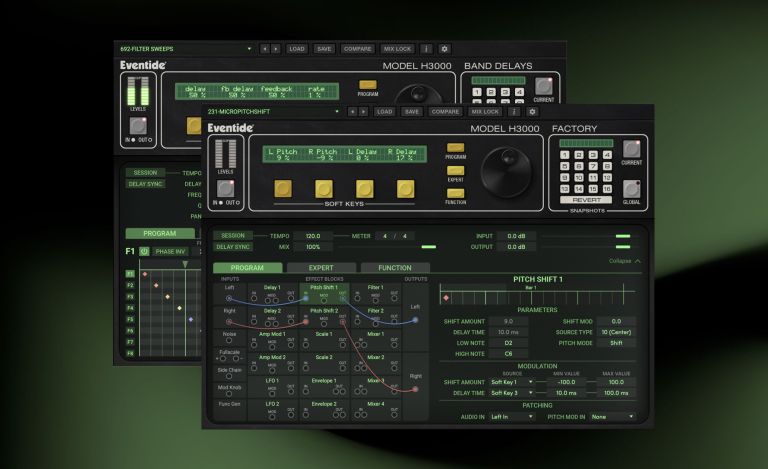
Task: Select snapshot 1 in Factory snapshots
Action: pyautogui.click(x=565, y=155)
